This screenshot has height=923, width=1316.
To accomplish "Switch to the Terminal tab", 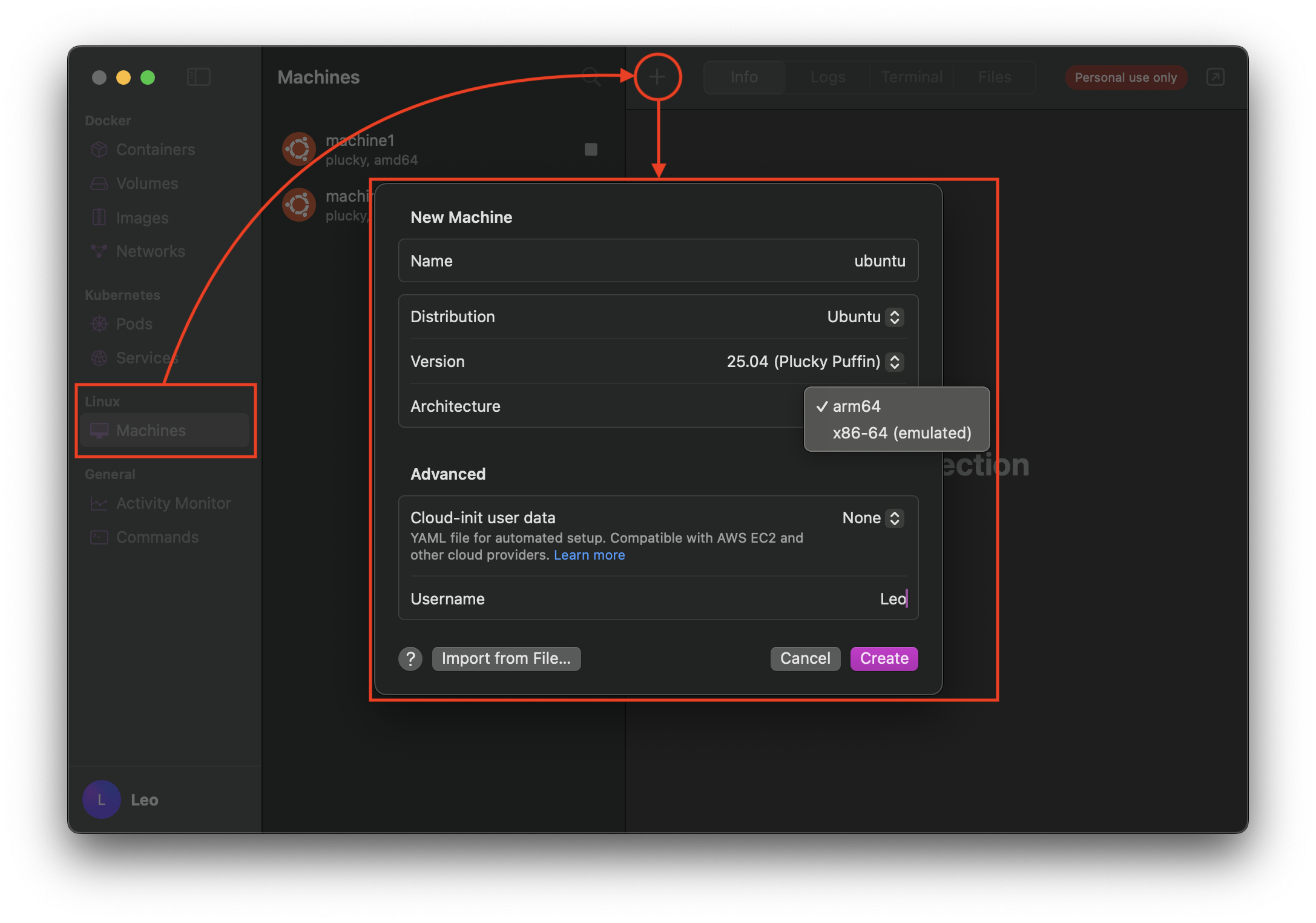I will tap(912, 77).
